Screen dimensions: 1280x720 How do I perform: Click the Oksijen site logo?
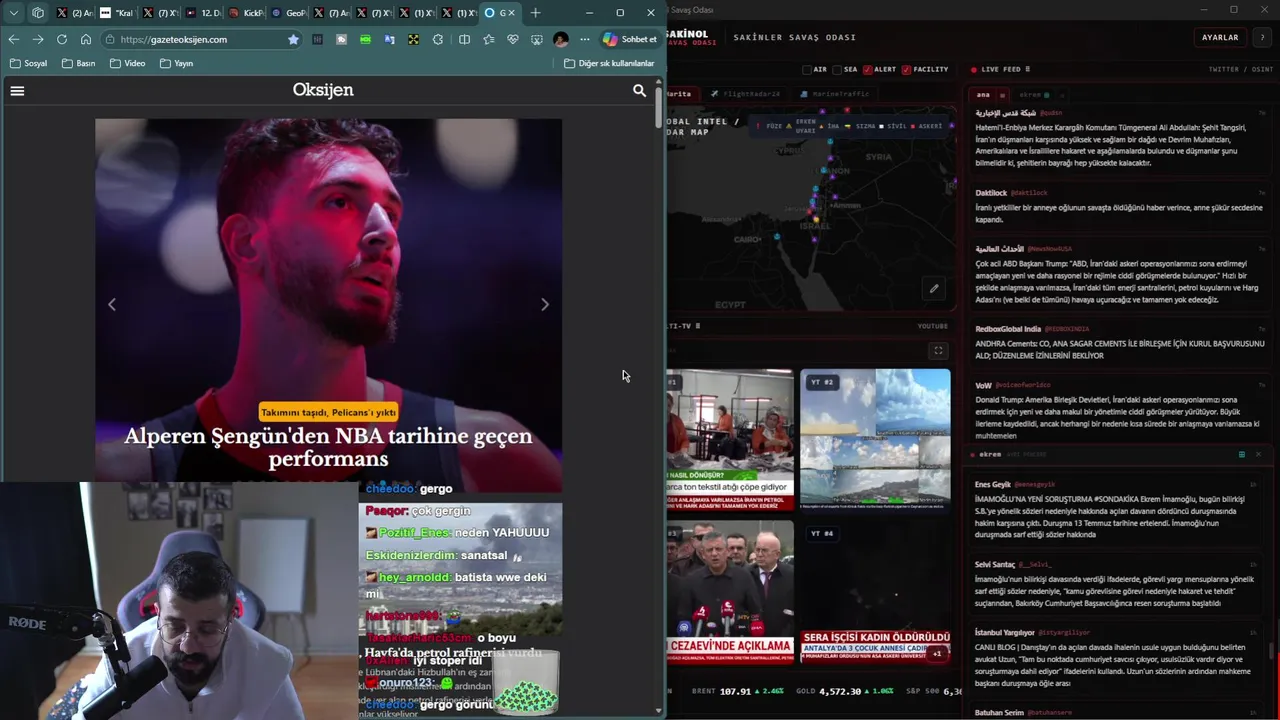point(323,90)
